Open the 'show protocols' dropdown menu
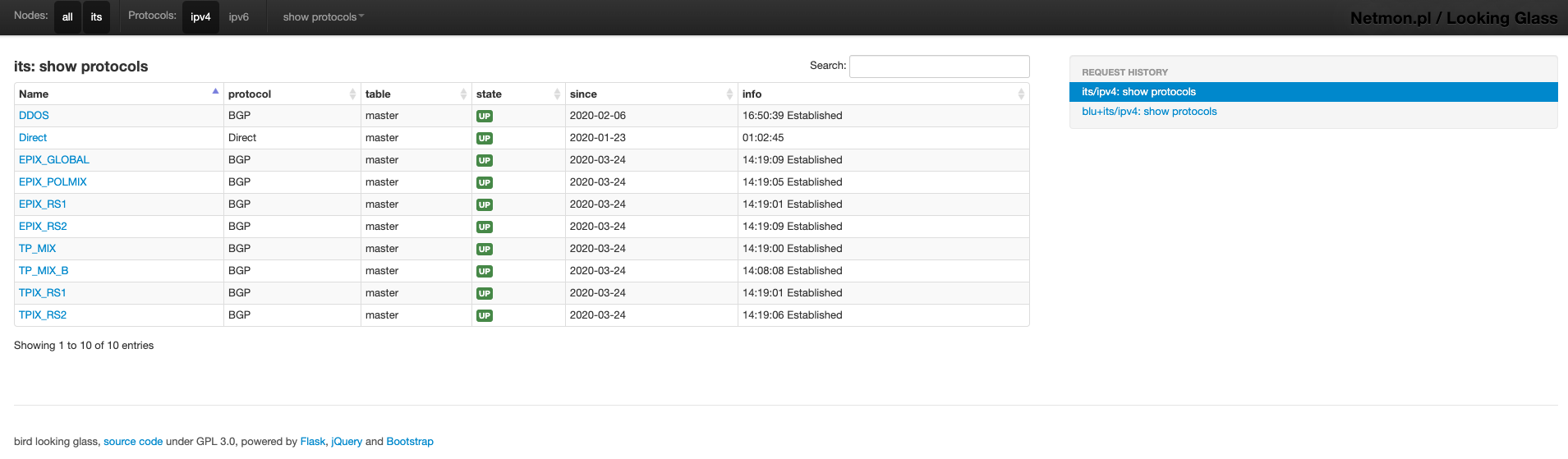This screenshot has width=1568, height=459. pos(324,17)
